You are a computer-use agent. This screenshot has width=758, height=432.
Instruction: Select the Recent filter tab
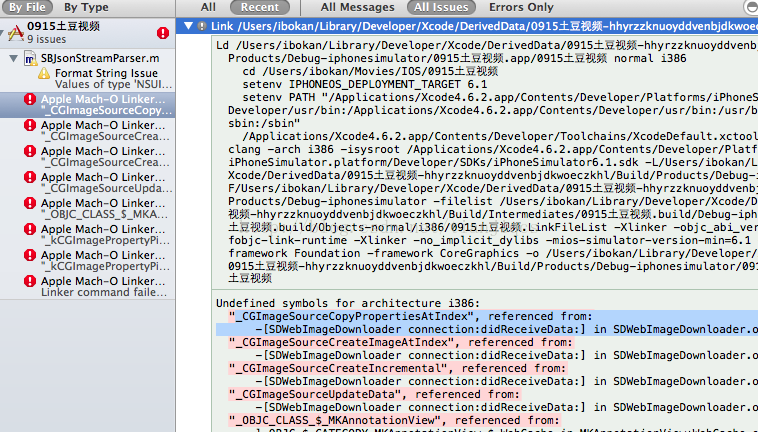coord(260,7)
